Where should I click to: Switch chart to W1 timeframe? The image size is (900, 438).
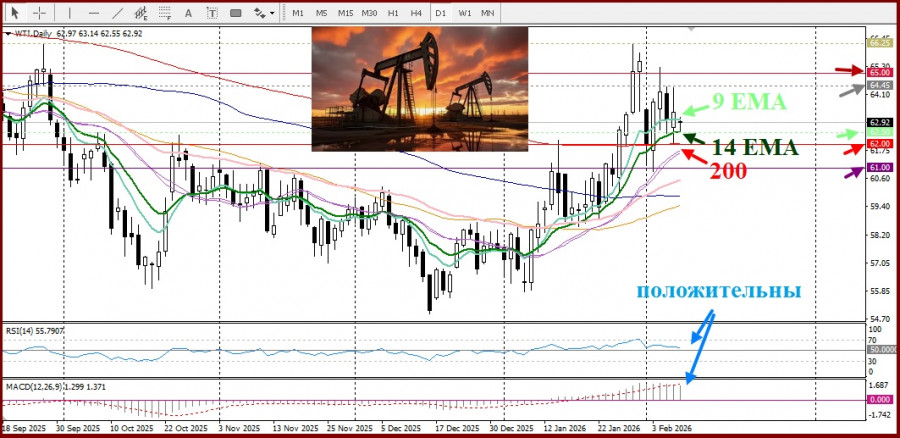coord(465,13)
